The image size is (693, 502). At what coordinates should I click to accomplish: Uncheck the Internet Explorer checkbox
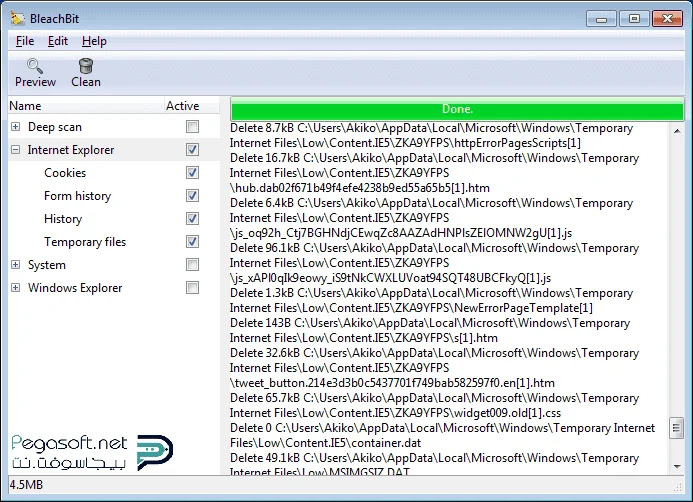192,150
